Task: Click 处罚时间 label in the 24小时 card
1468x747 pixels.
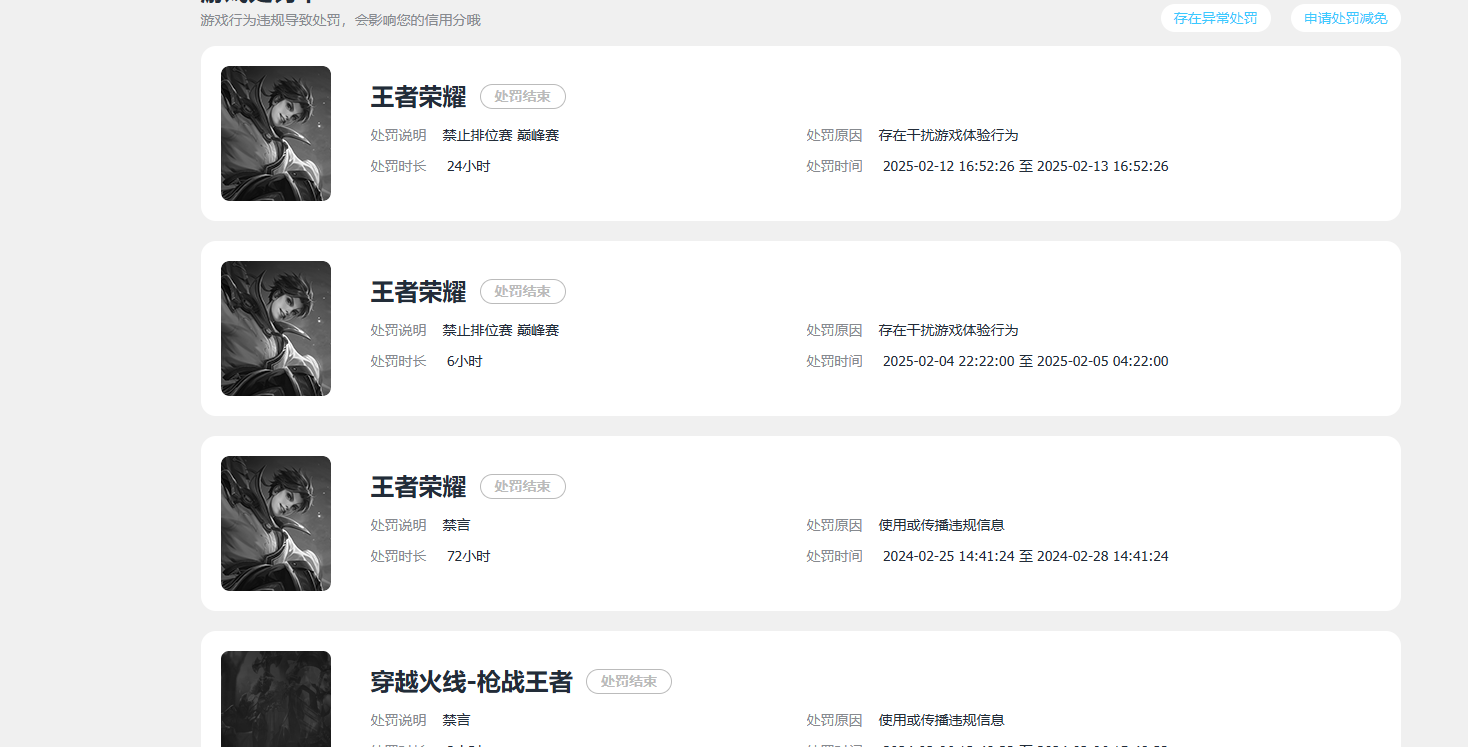Action: coord(835,166)
